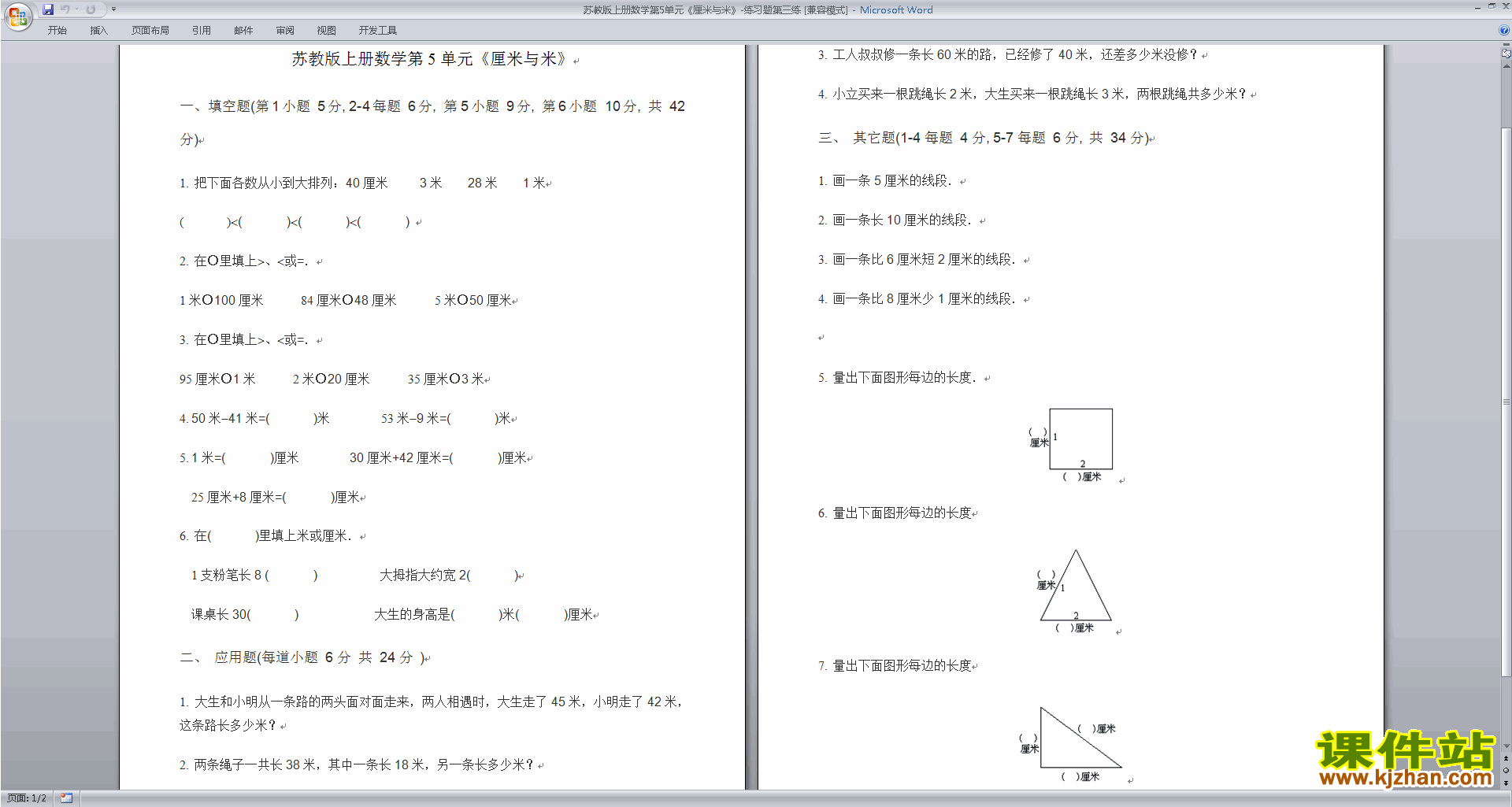Click the text 53米-9米=( )米
Screen dimensions: 1512x807
[447, 419]
